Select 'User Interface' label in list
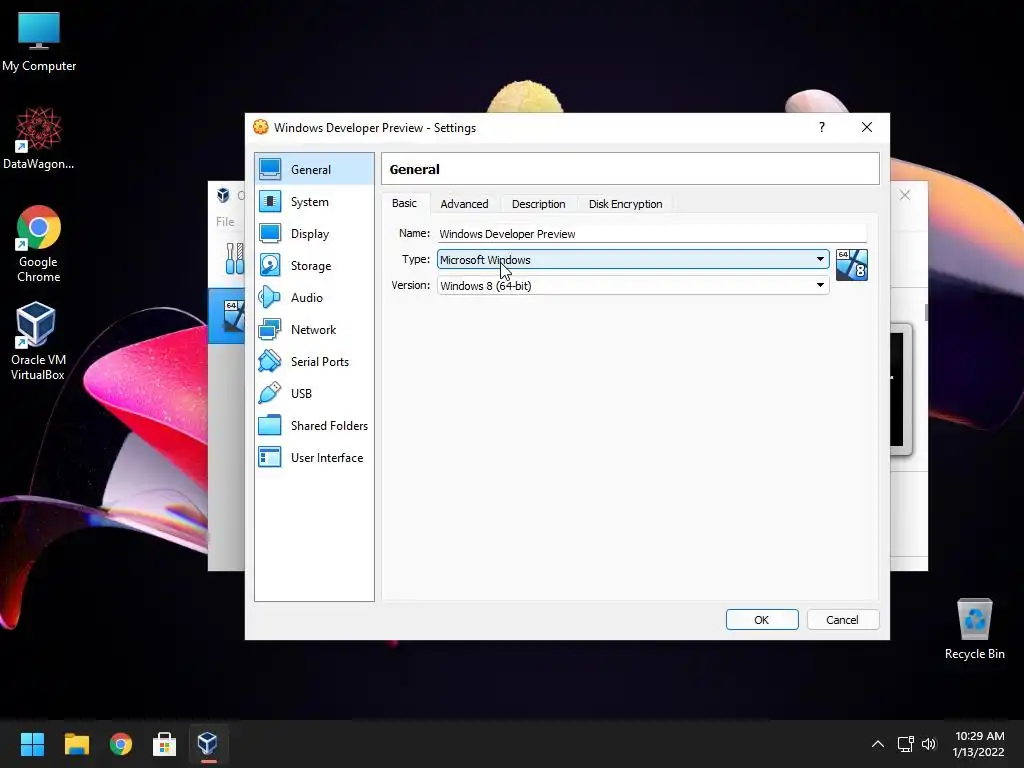 click(x=327, y=458)
